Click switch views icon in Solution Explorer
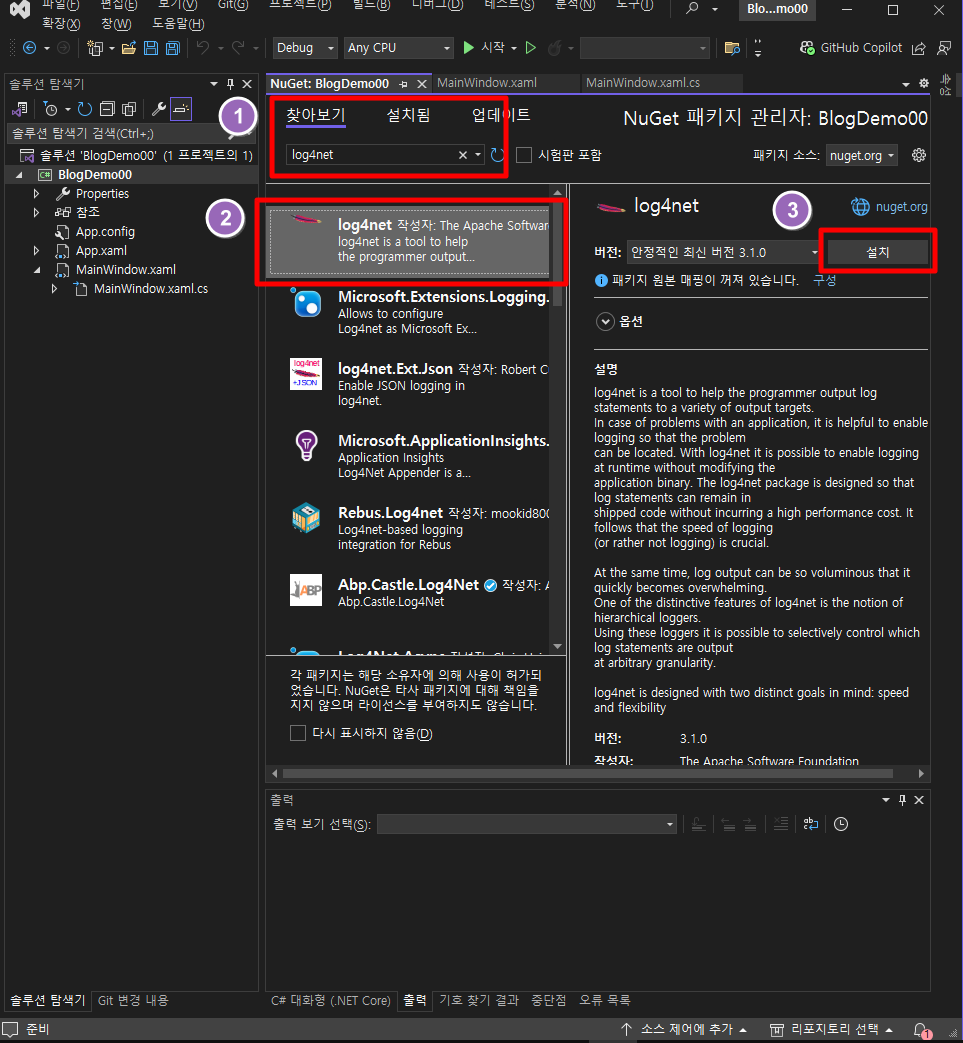This screenshot has height=1043, width=963. click(x=20, y=108)
